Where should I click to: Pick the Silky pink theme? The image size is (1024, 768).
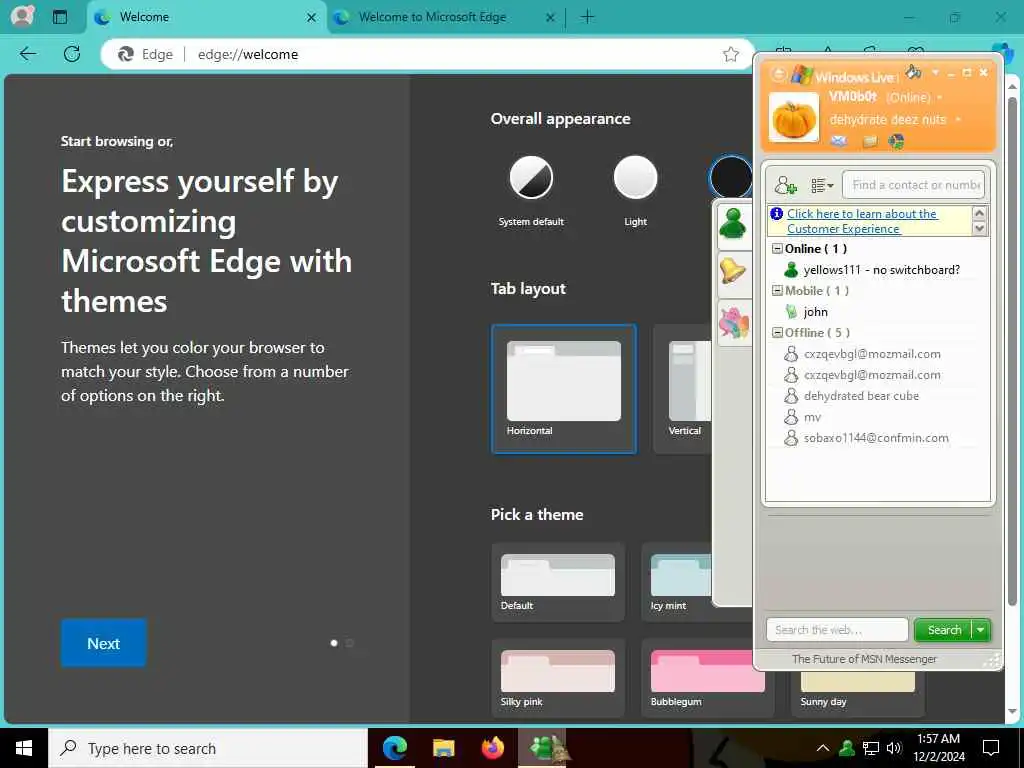[x=558, y=678]
